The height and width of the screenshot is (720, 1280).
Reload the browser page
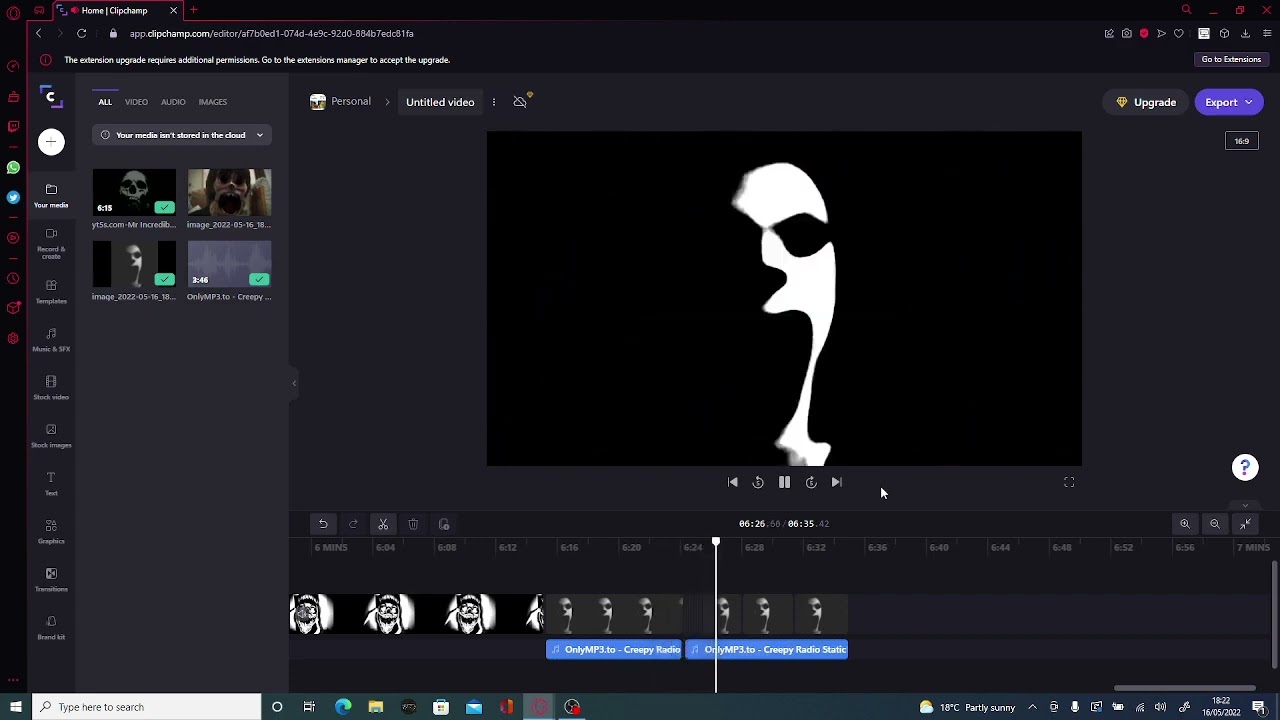coord(81,33)
